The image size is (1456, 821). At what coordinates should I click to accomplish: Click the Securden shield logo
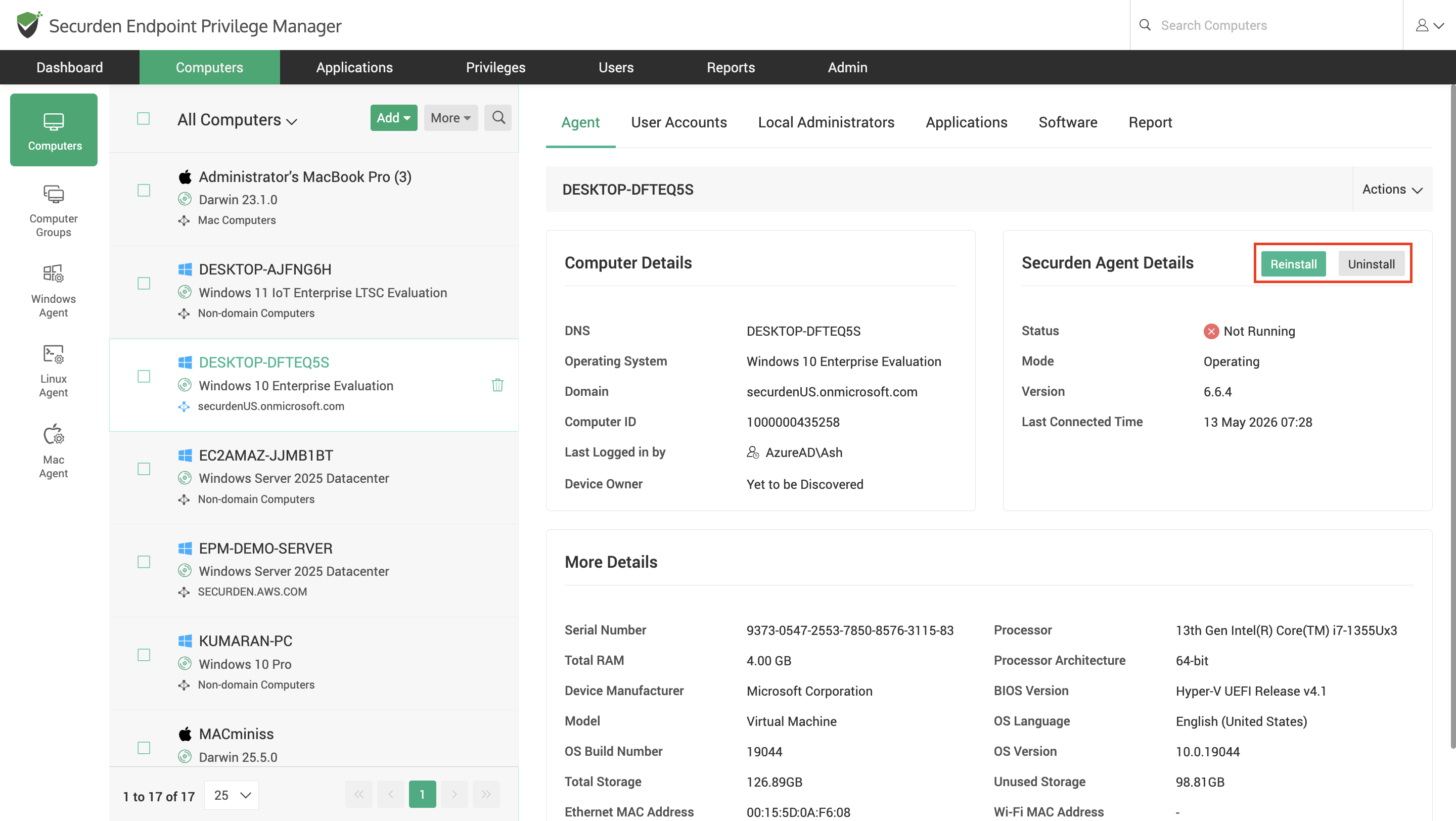tap(28, 25)
